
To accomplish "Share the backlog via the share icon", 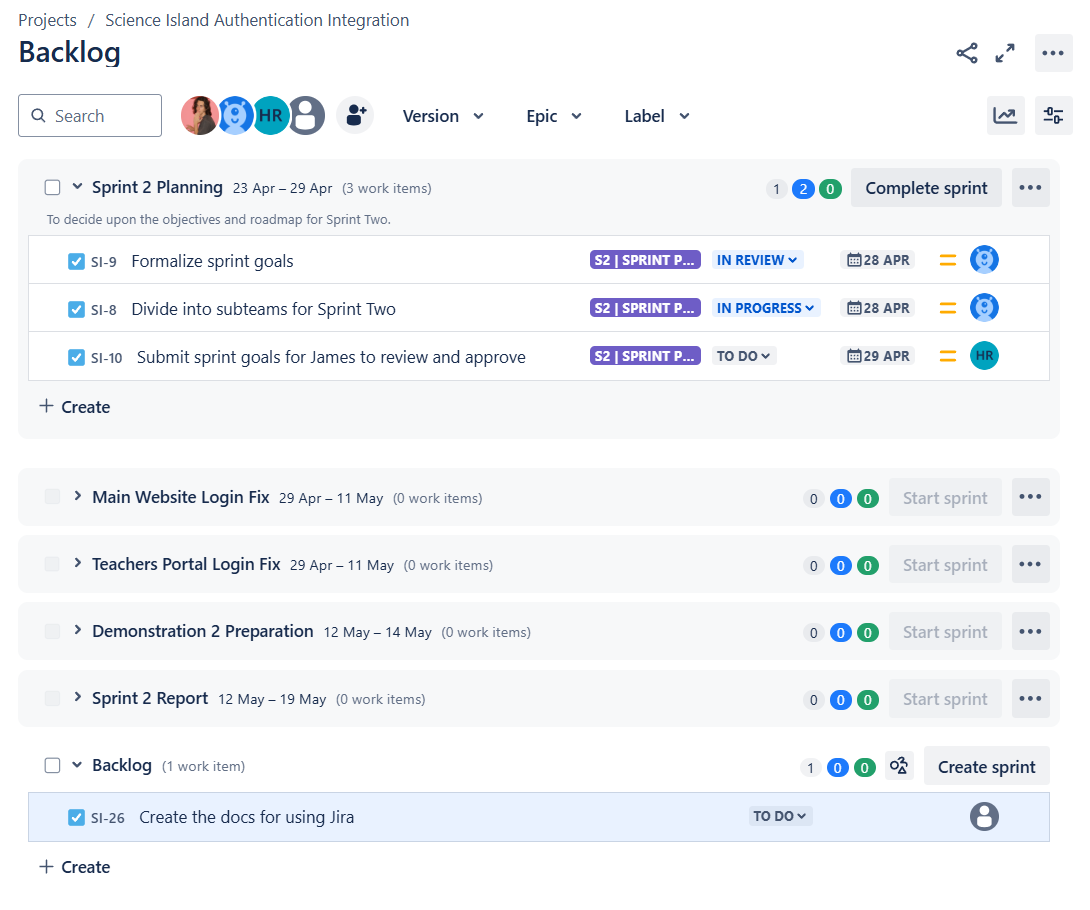I will click(x=966, y=52).
